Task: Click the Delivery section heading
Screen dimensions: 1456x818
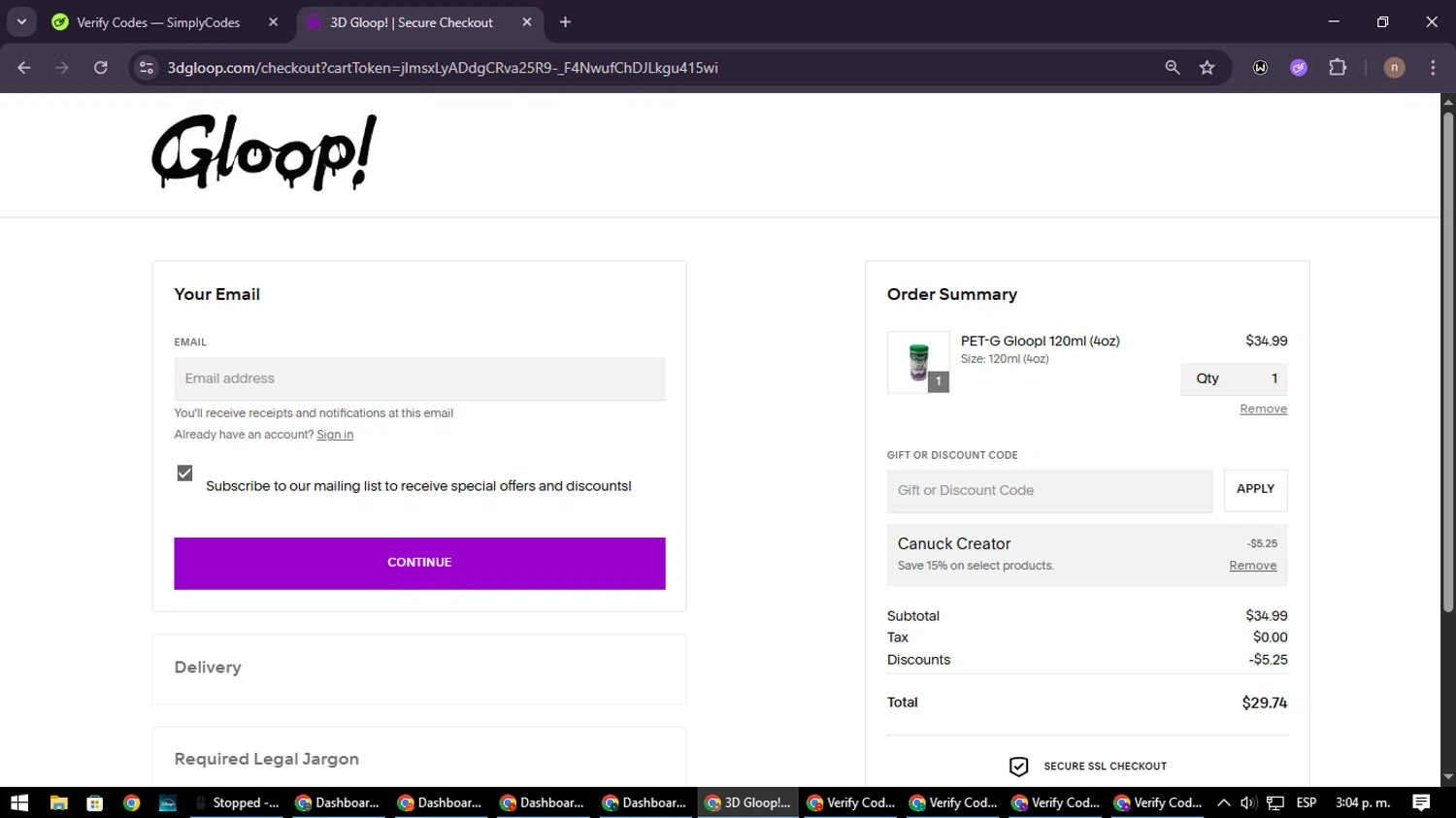Action: (x=208, y=668)
